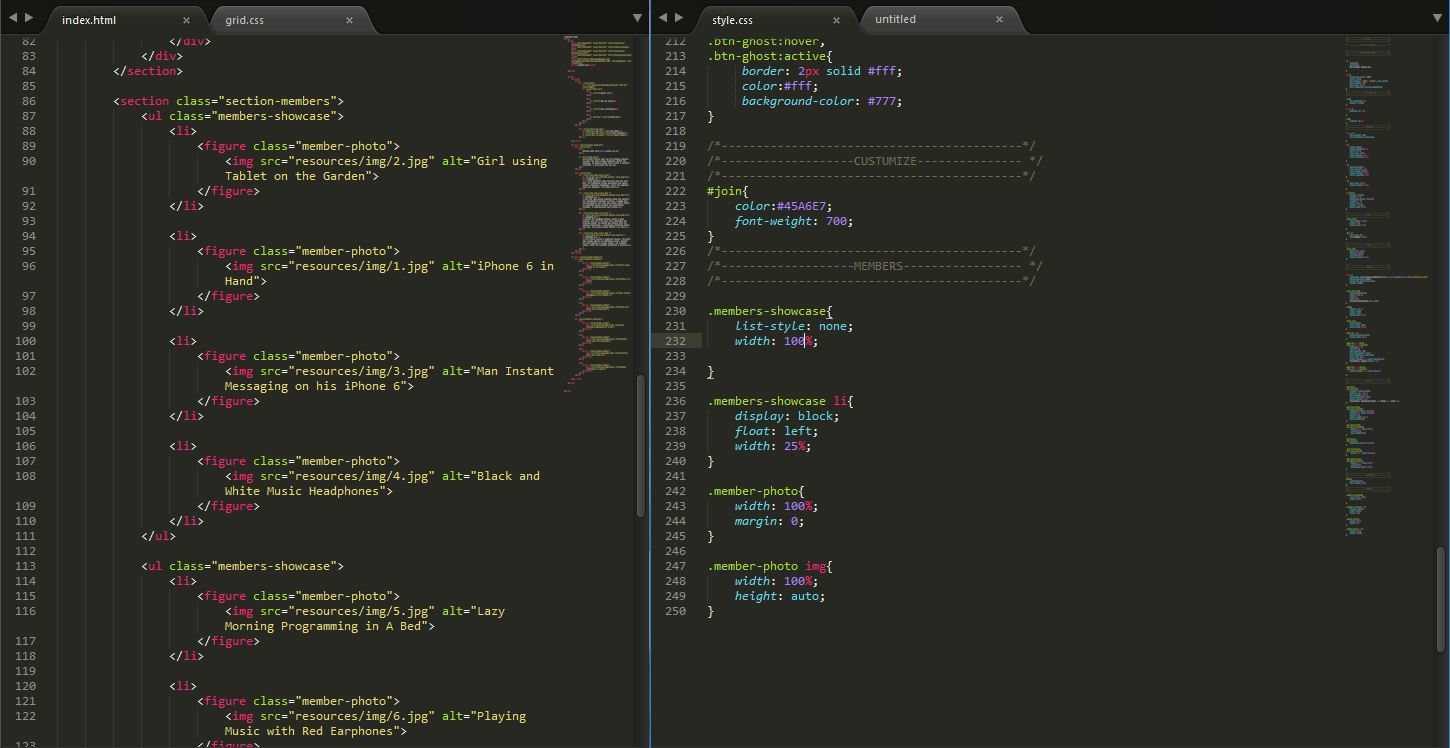Close the grid.css tab
Viewport: 1450px width, 748px height.
pyautogui.click(x=349, y=20)
